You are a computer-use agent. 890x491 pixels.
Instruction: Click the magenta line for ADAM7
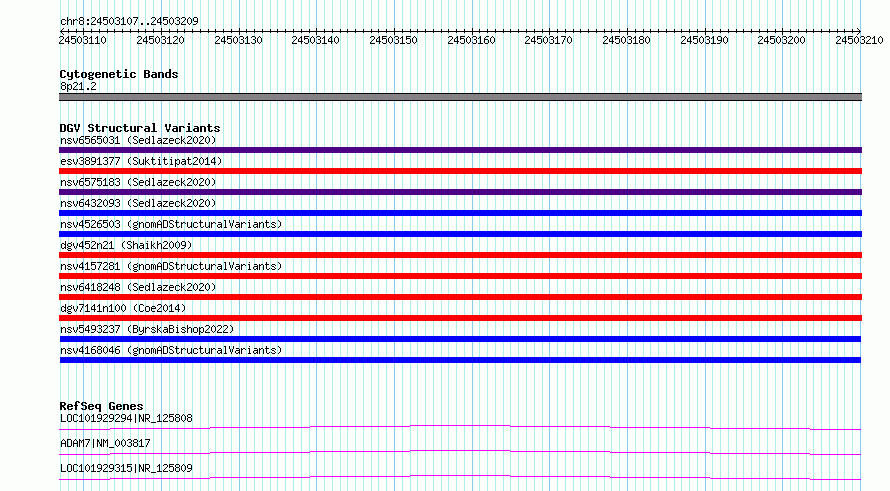tap(460, 452)
